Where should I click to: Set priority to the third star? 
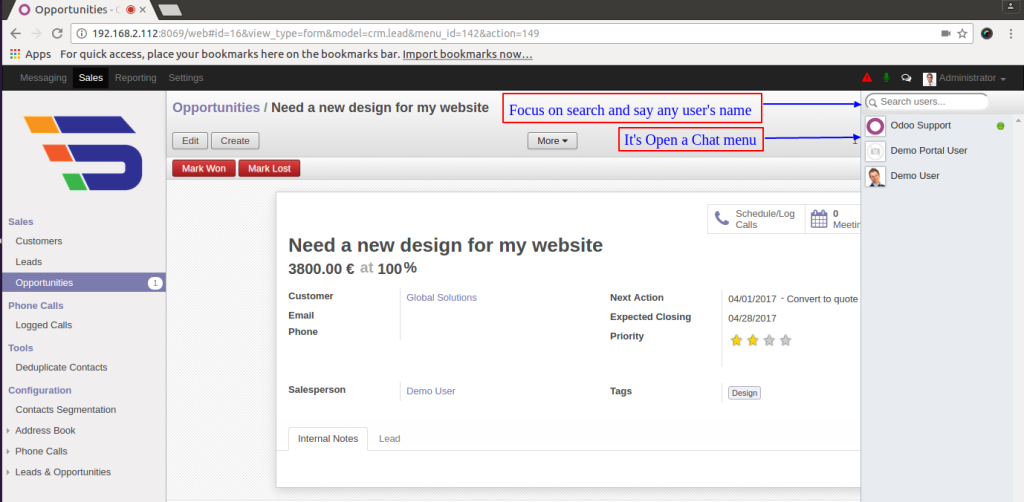pyautogui.click(x=769, y=340)
